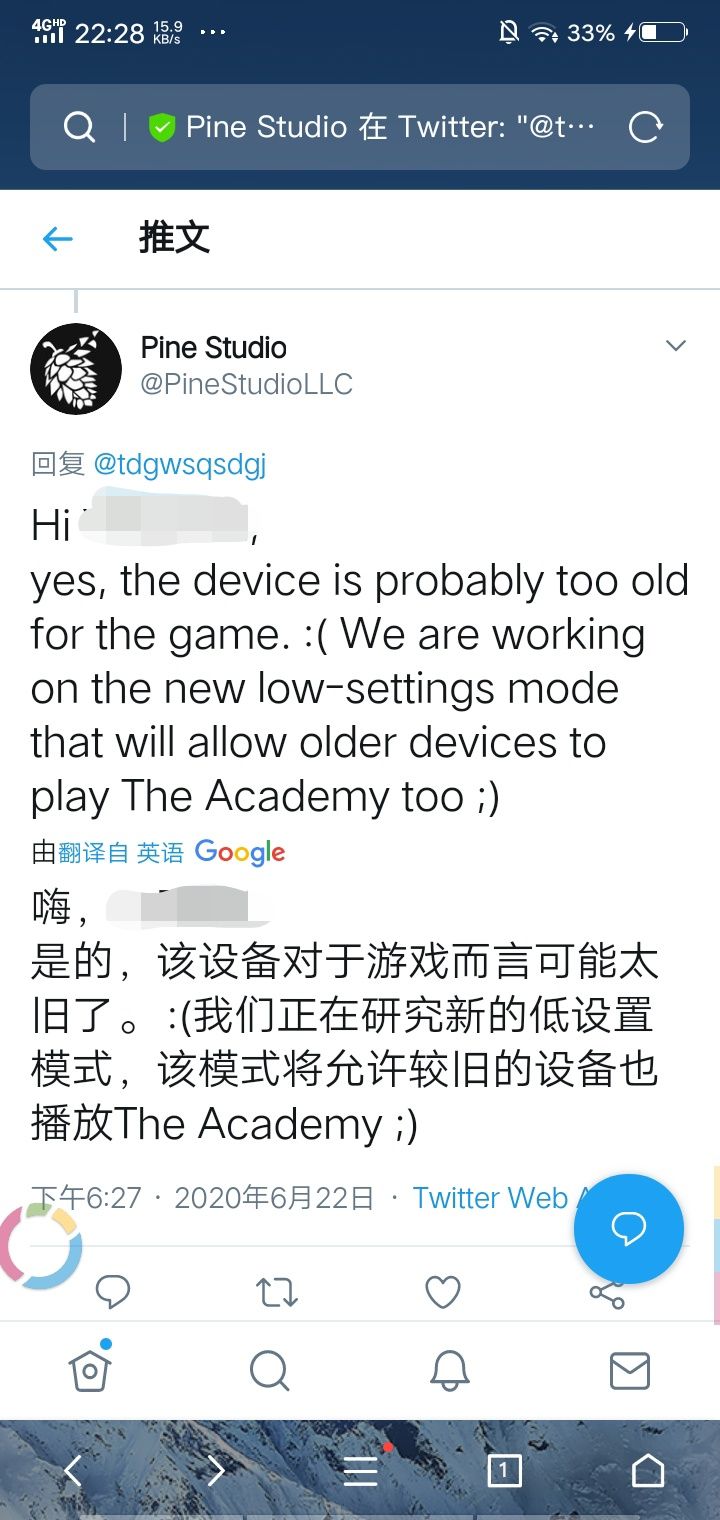
Task: Like the tweet with the heart icon
Action: (x=443, y=1292)
